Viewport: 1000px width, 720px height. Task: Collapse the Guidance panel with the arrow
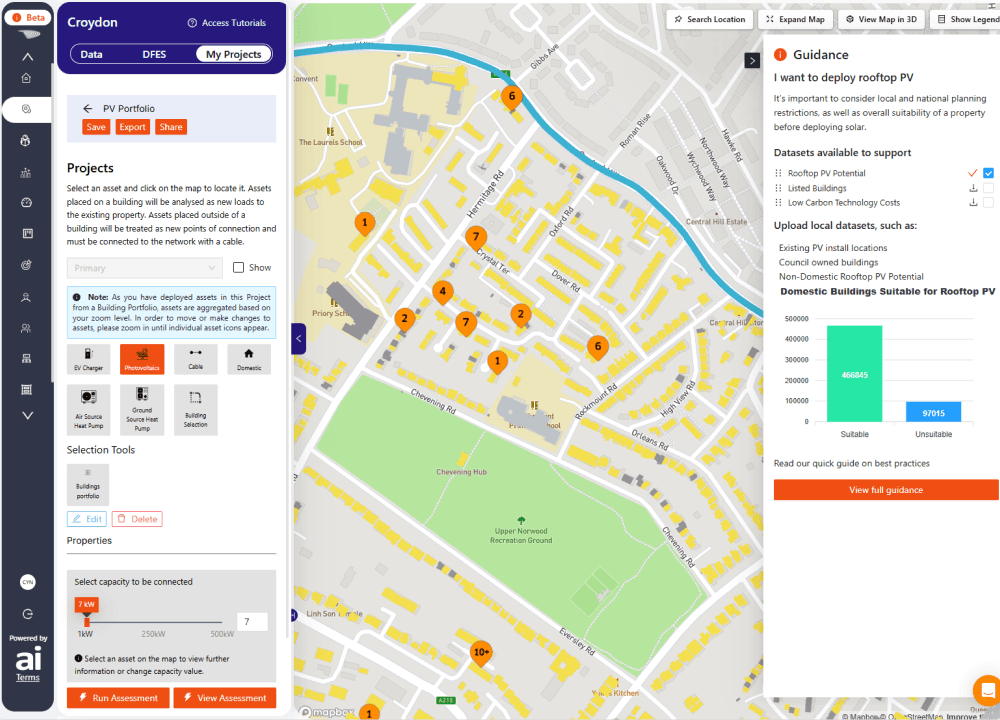pyautogui.click(x=753, y=61)
